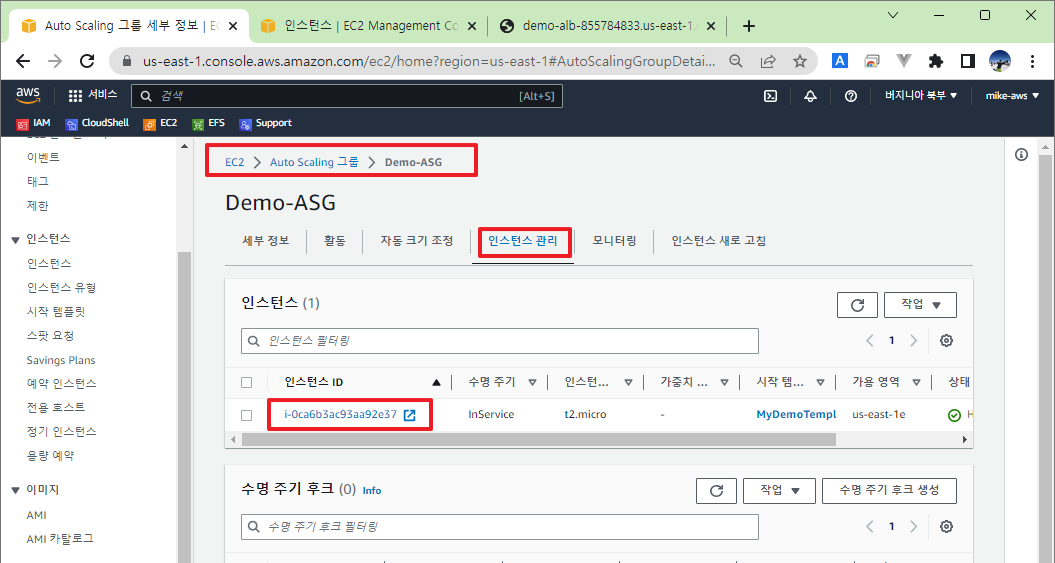Screen dimensions: 1055x563
Task: Focus the 수명 주기 후크 필터링 field
Action: point(499,527)
